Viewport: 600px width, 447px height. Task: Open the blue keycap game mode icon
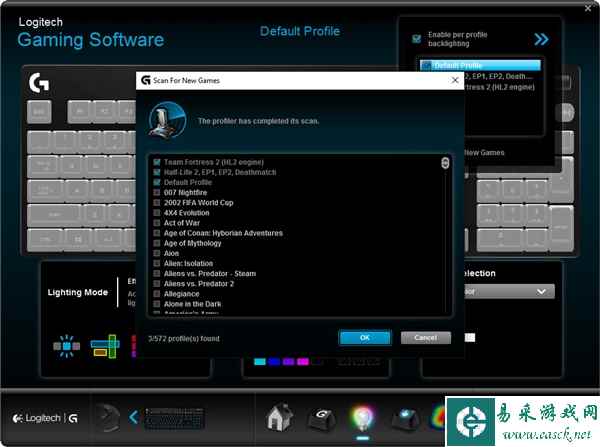coord(406,419)
